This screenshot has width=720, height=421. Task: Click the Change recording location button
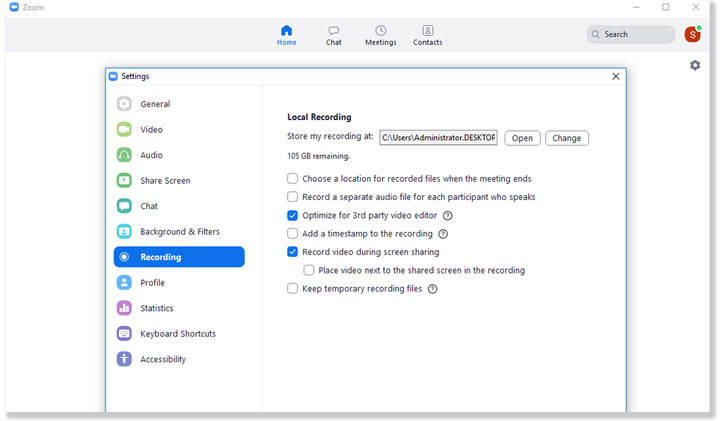566,138
